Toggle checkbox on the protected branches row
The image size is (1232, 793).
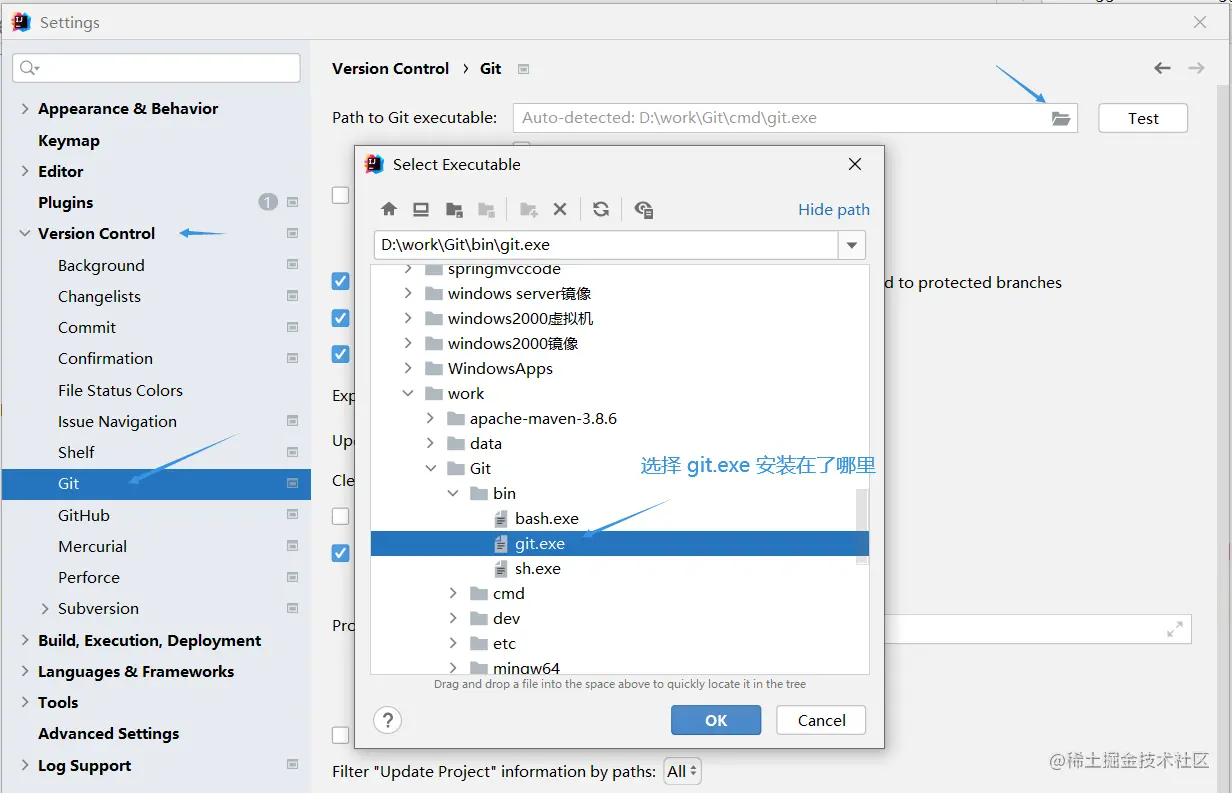(341, 282)
